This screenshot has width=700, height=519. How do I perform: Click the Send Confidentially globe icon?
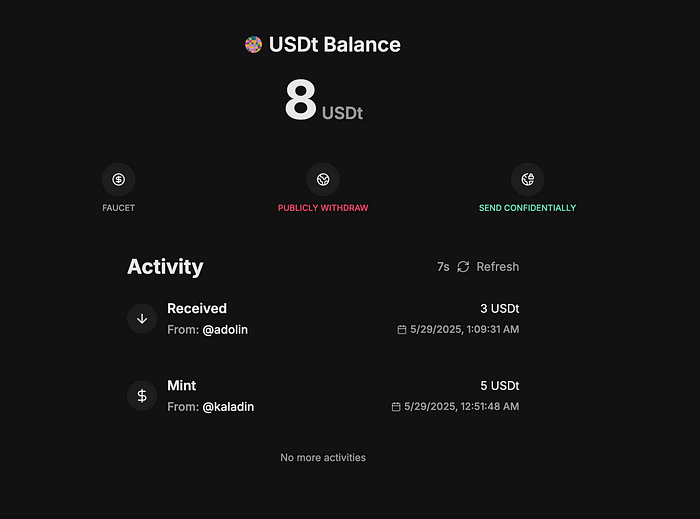(528, 179)
